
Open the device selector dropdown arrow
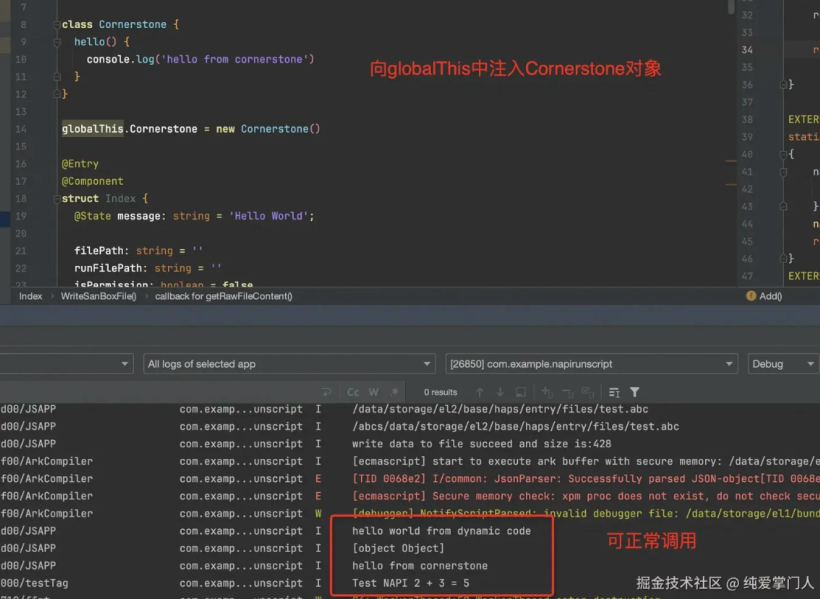tap(124, 364)
